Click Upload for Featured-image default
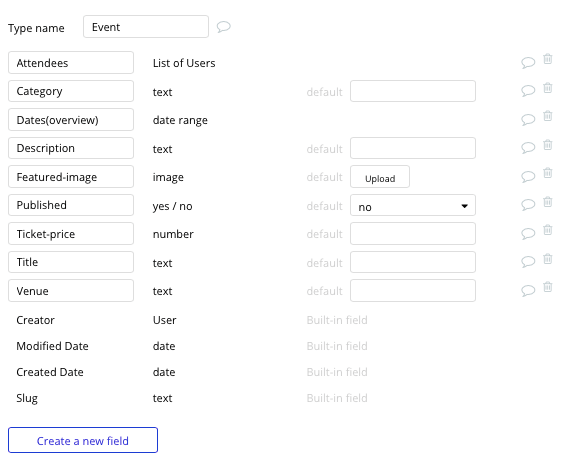This screenshot has height=471, width=576. [x=380, y=177]
